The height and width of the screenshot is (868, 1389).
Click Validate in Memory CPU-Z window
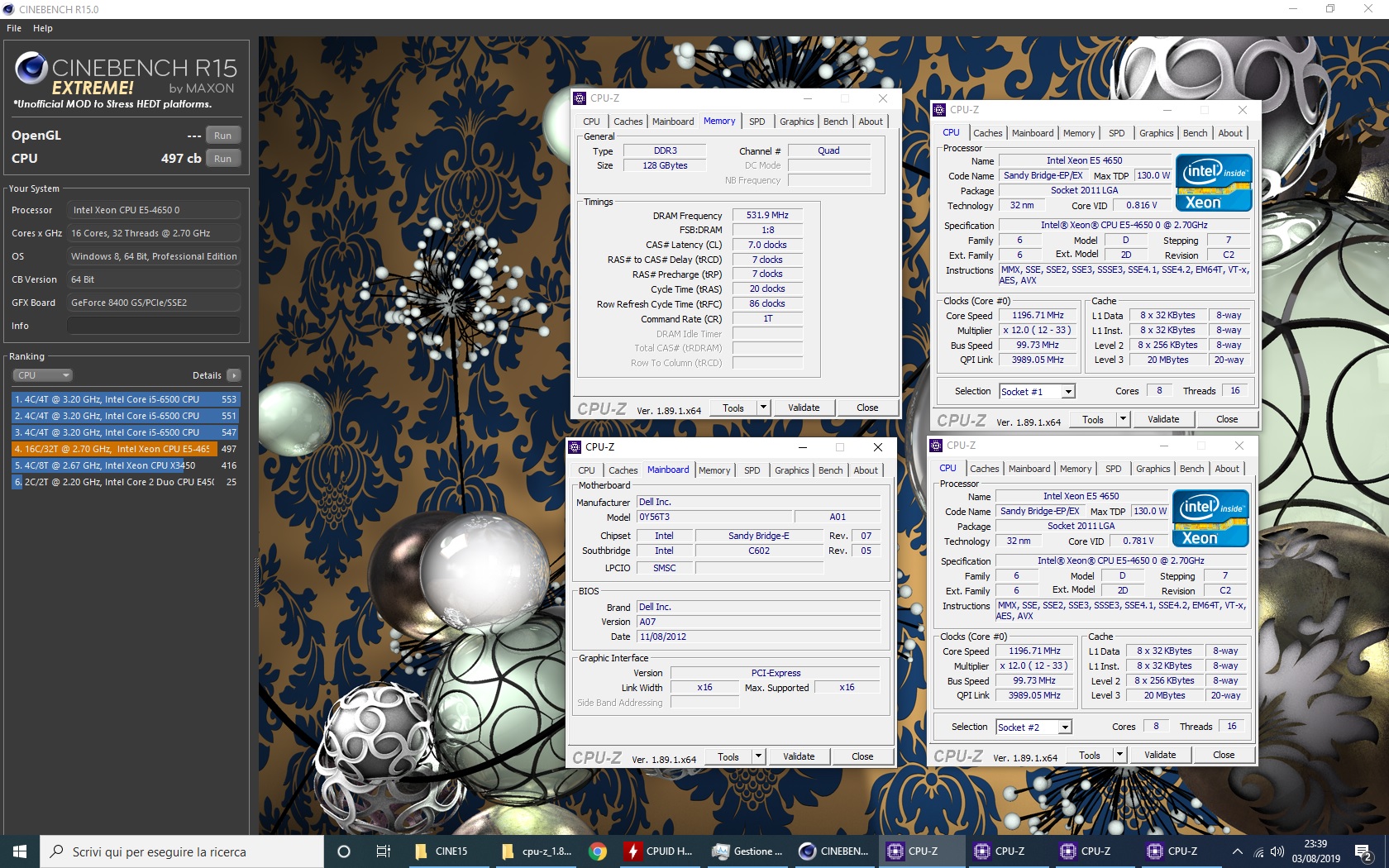tap(804, 408)
